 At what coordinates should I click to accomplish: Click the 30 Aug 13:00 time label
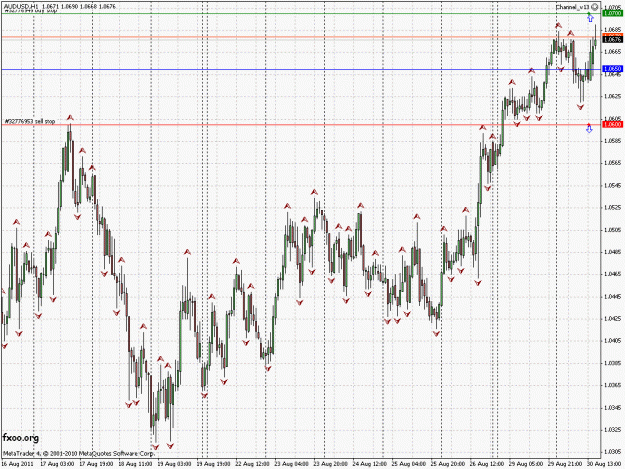point(603,464)
